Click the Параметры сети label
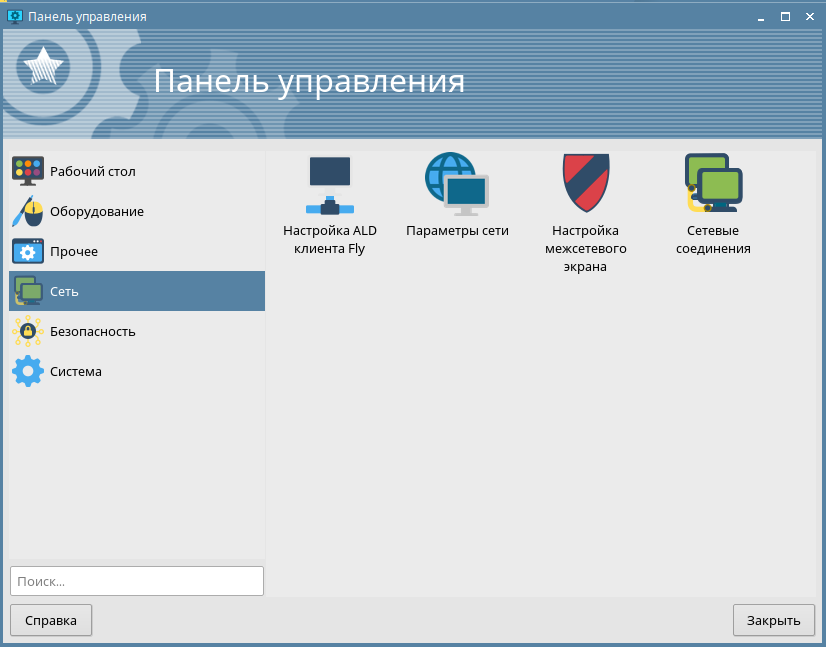The image size is (826, 647). (457, 231)
